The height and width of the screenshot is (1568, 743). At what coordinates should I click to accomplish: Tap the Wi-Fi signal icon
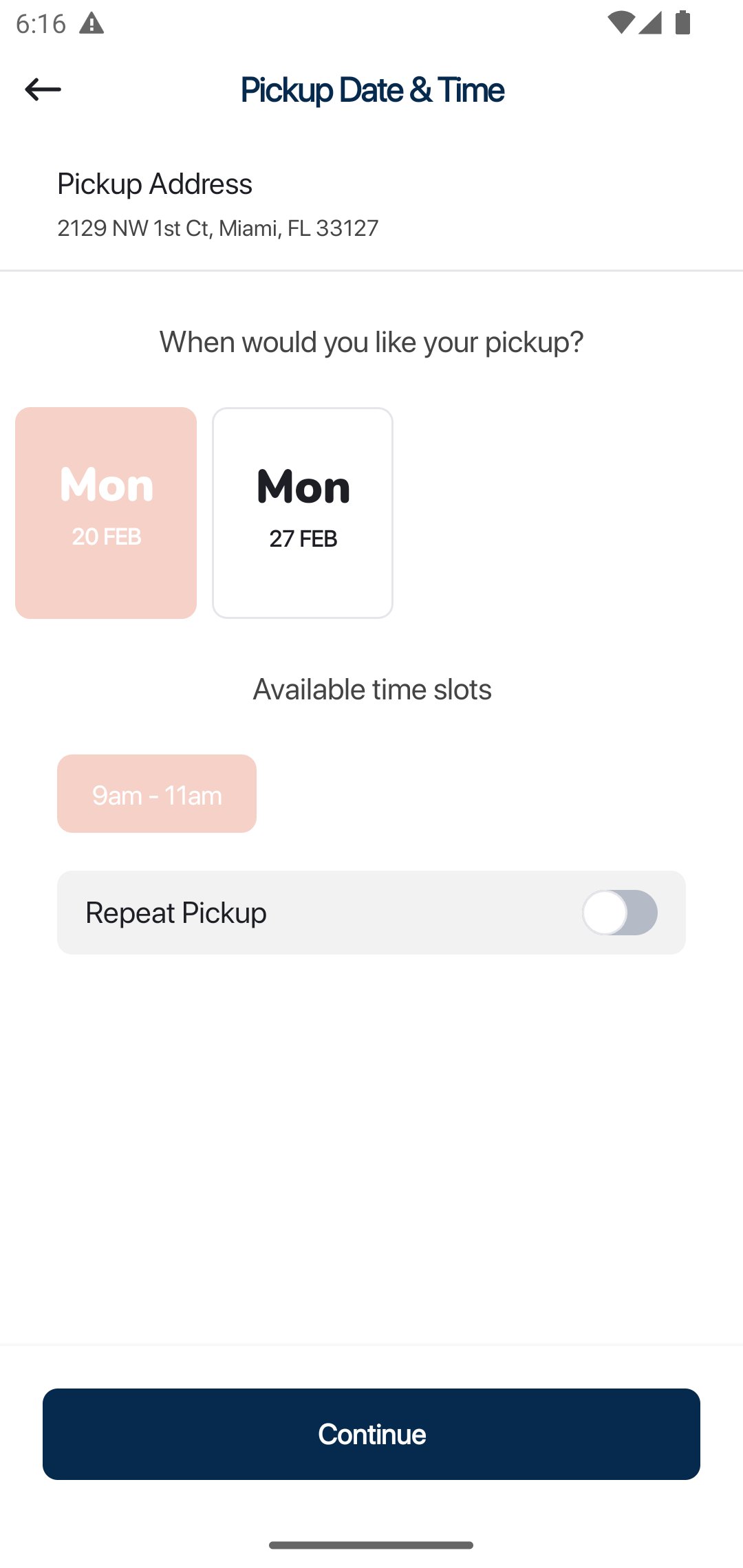(x=620, y=23)
